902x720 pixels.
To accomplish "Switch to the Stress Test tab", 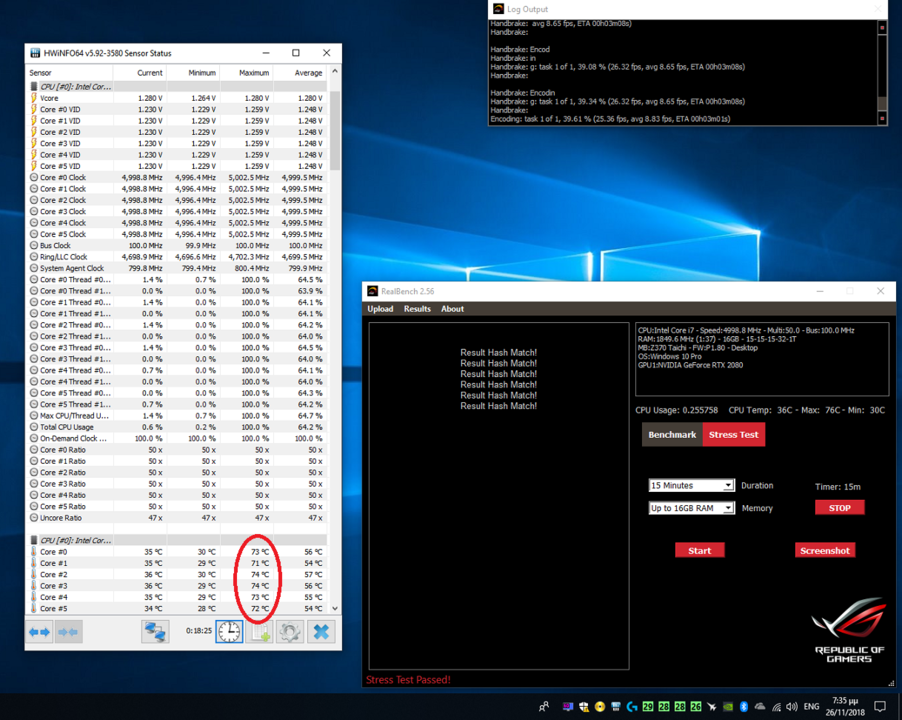I will [x=733, y=435].
